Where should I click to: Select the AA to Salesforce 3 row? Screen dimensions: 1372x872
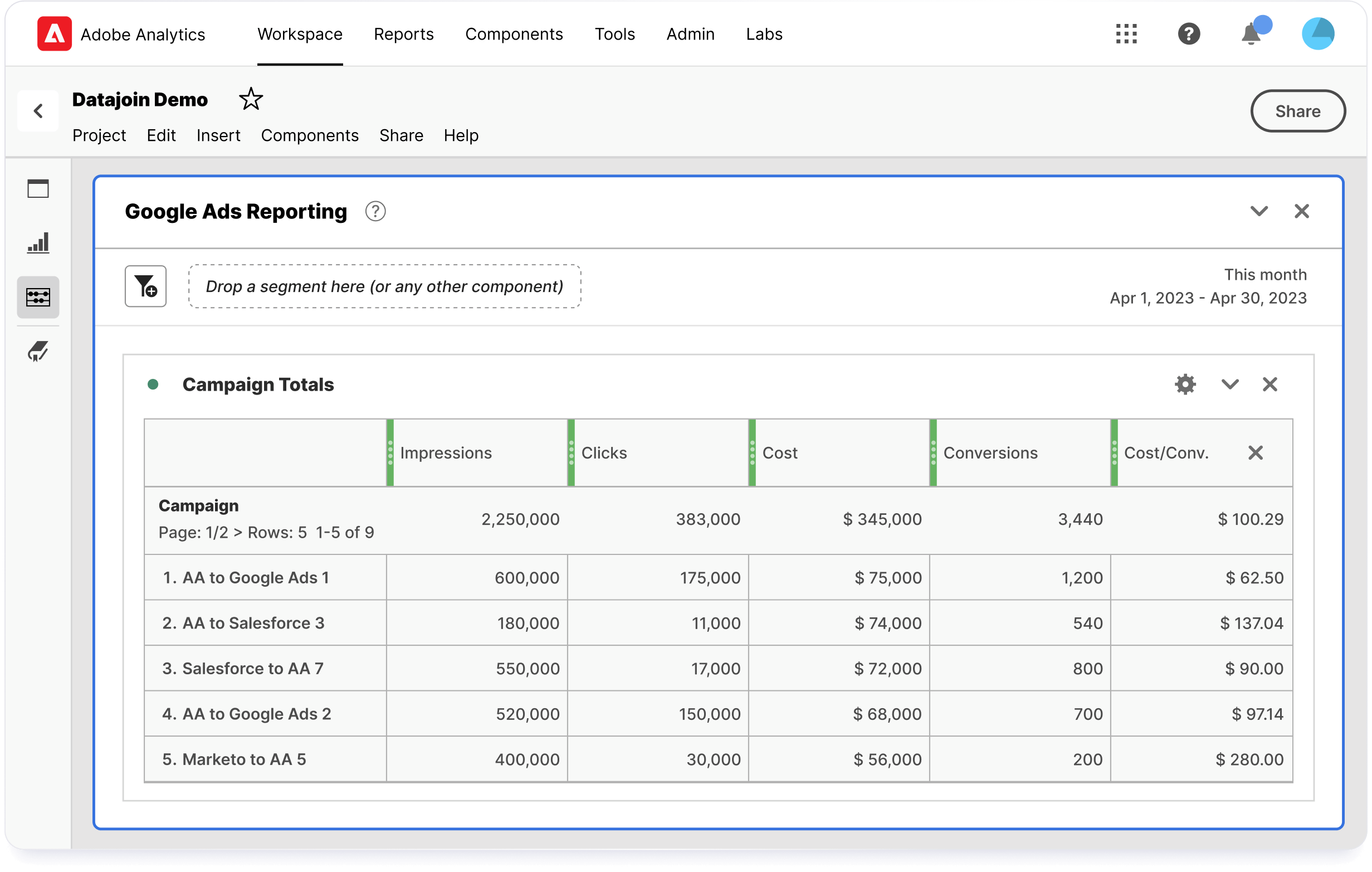click(x=719, y=623)
